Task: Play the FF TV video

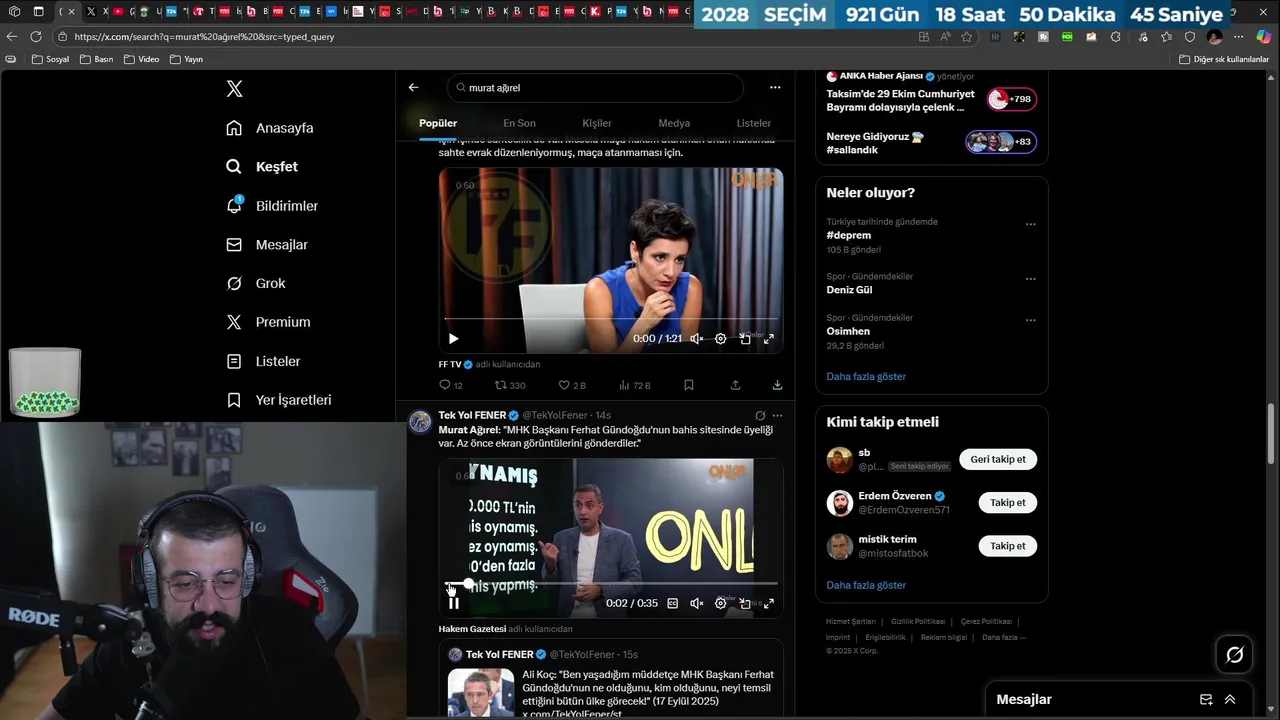Action: 453,339
